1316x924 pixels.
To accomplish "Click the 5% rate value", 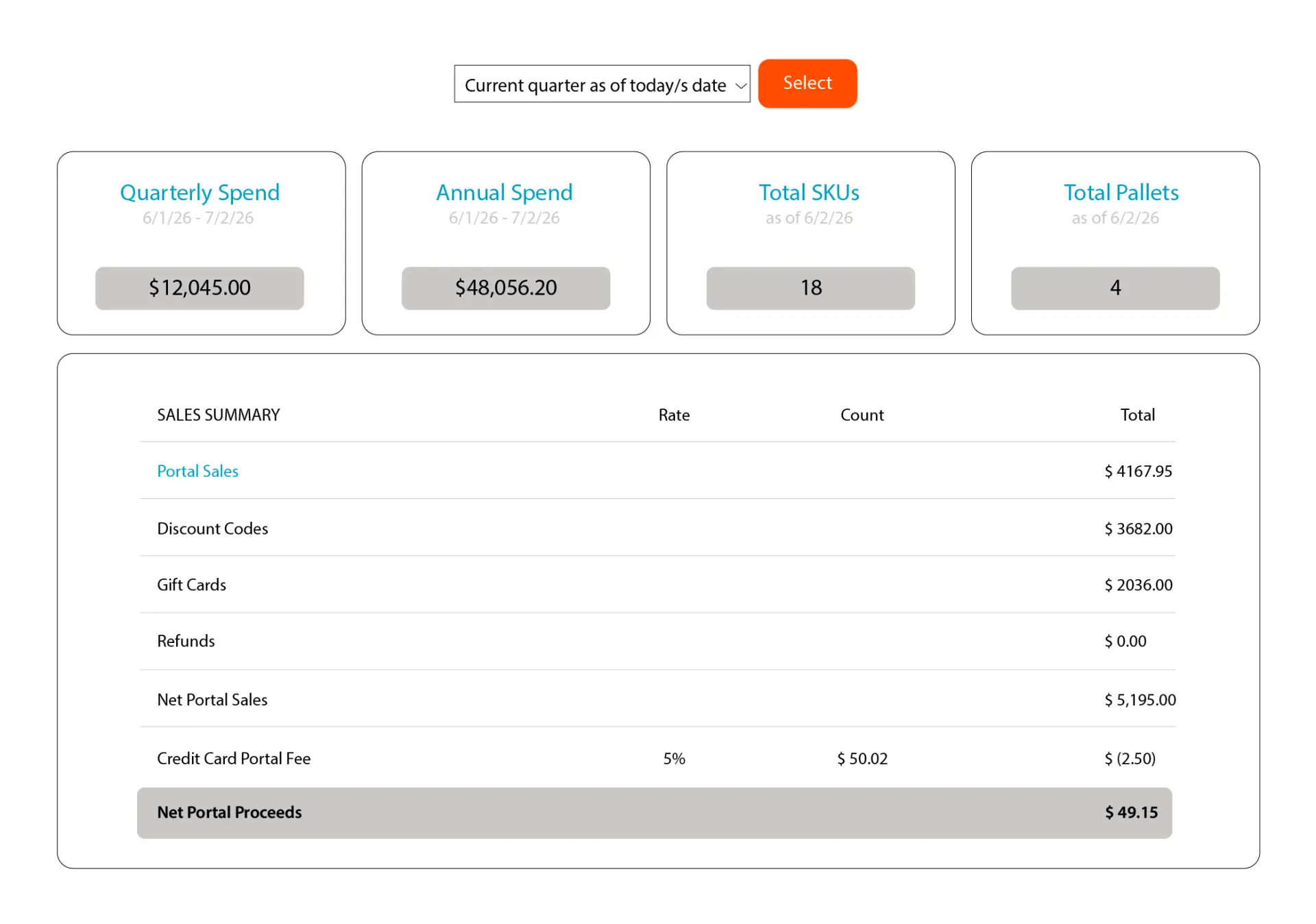I will pyautogui.click(x=674, y=759).
